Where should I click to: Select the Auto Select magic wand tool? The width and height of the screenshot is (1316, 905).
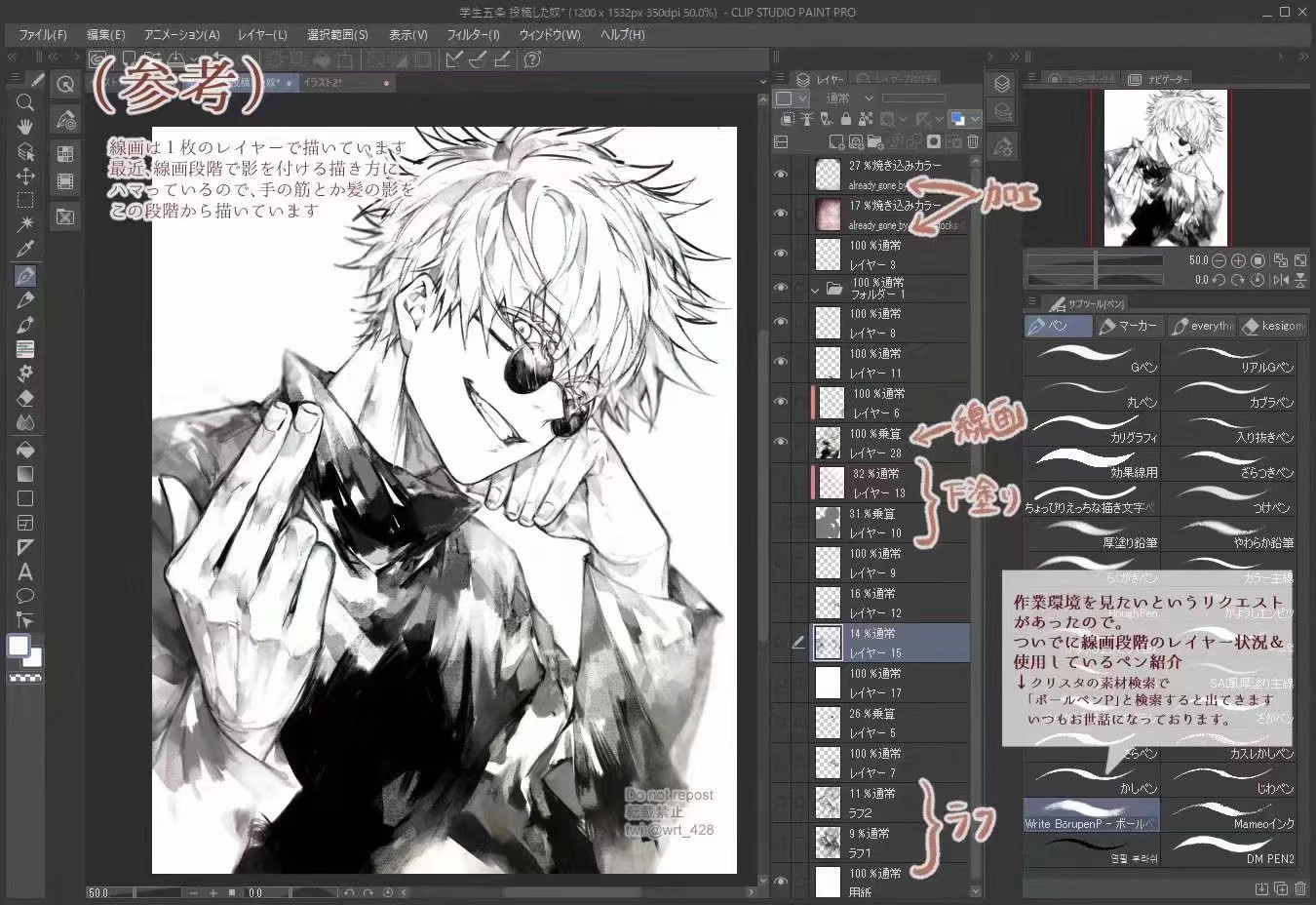click(x=25, y=224)
